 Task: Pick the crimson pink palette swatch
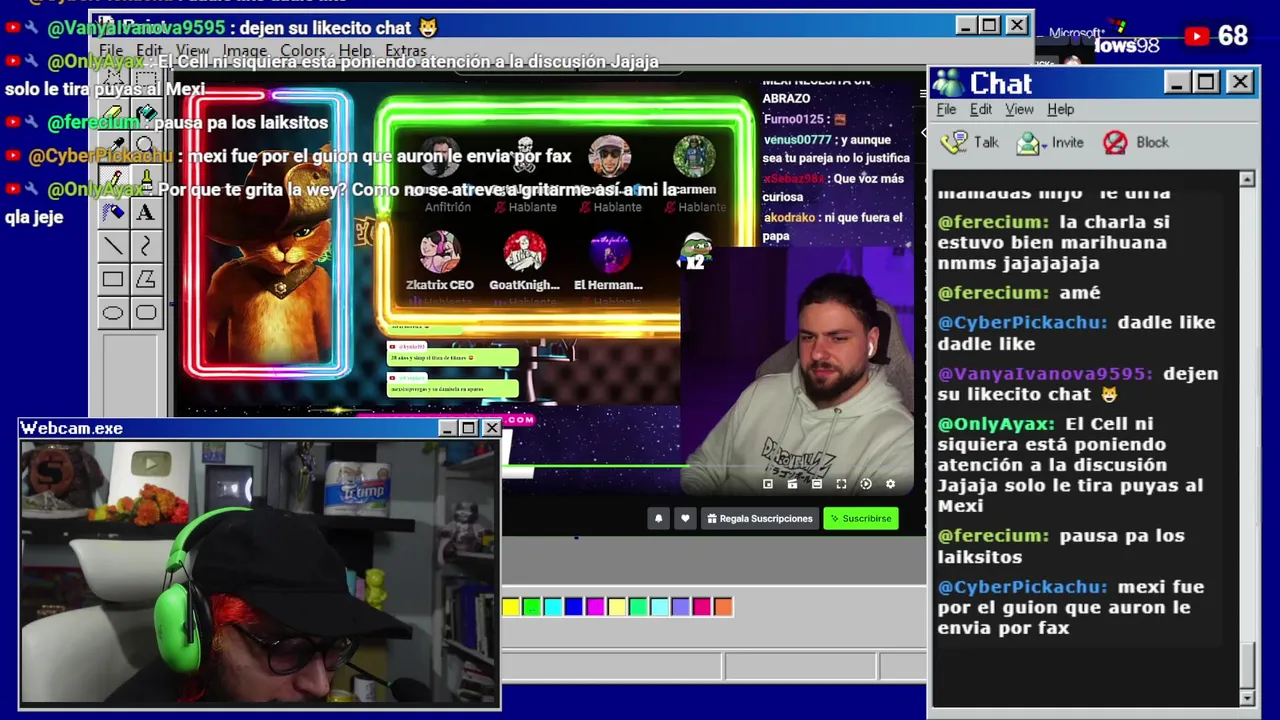[702, 606]
